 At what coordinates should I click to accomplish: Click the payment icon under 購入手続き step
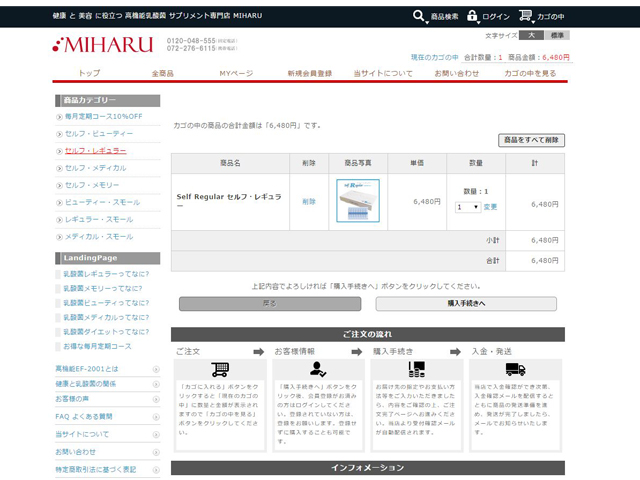[x=417, y=369]
